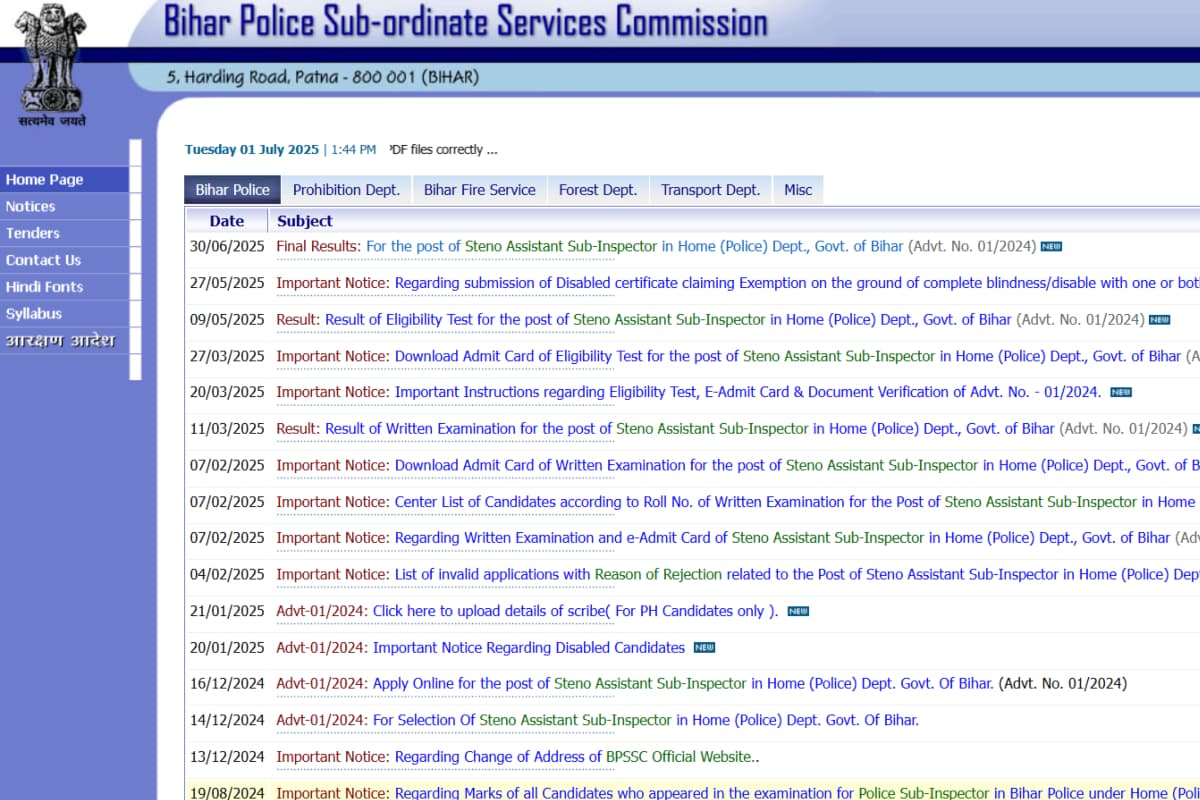The width and height of the screenshot is (1200, 800).
Task: Switch to the Prohibition Dept. tab
Action: pos(346,189)
